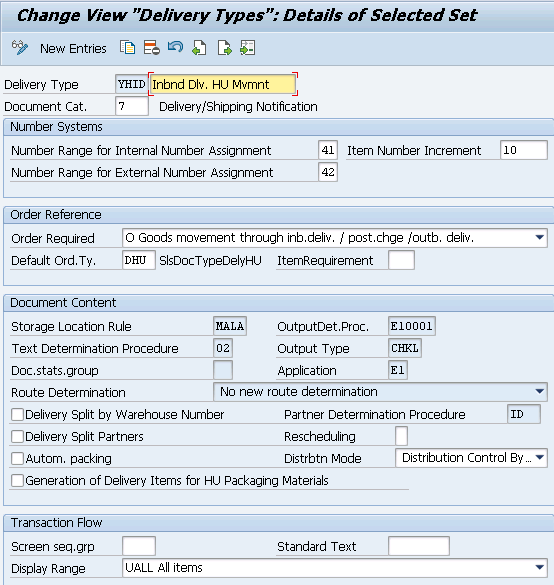Select the Default Ord.Ty. field with DHU
Image resolution: width=554 pixels, height=585 pixels.
(x=139, y=260)
